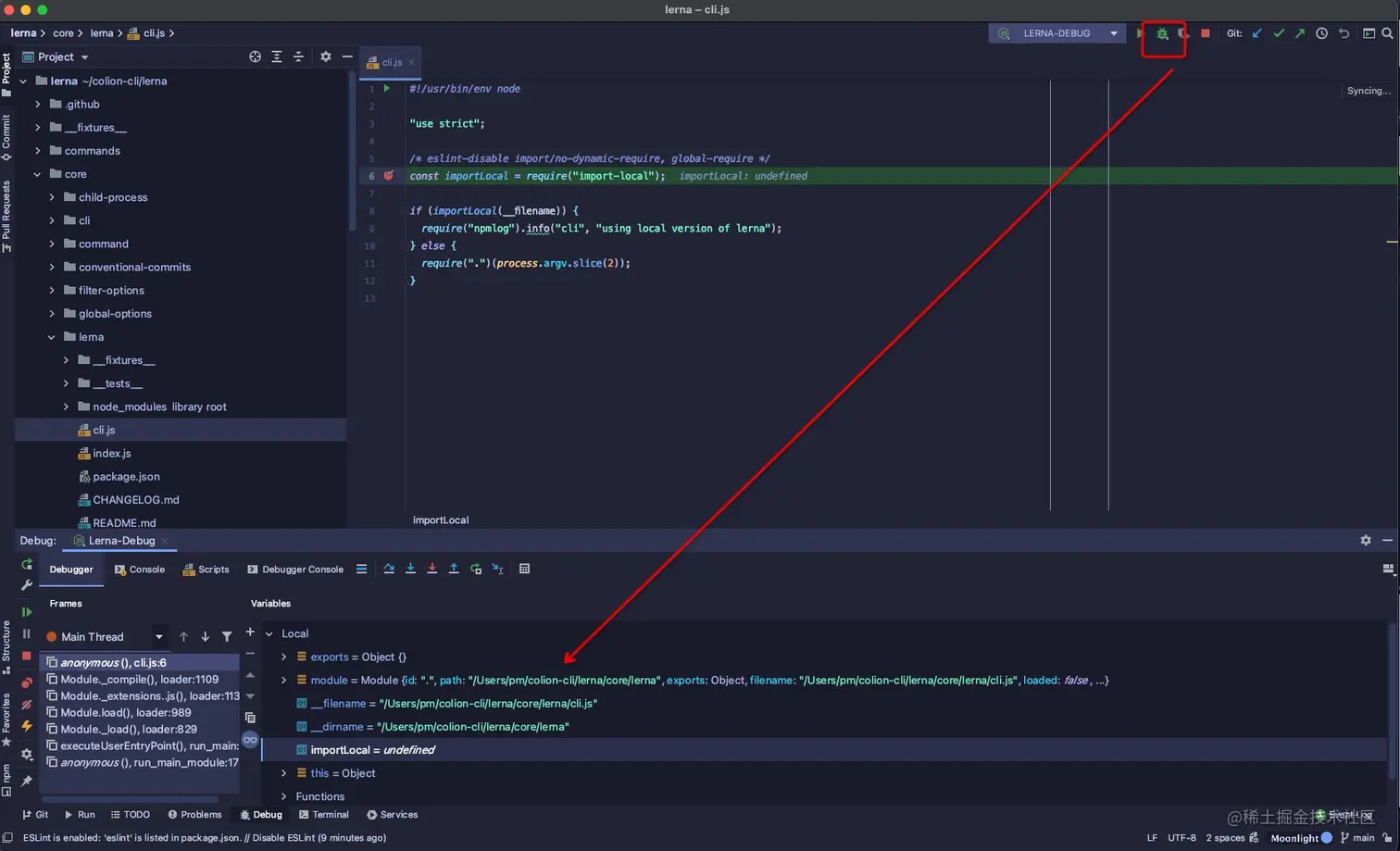Open the Problems tool window
The image size is (1400, 851).
pyautogui.click(x=194, y=815)
